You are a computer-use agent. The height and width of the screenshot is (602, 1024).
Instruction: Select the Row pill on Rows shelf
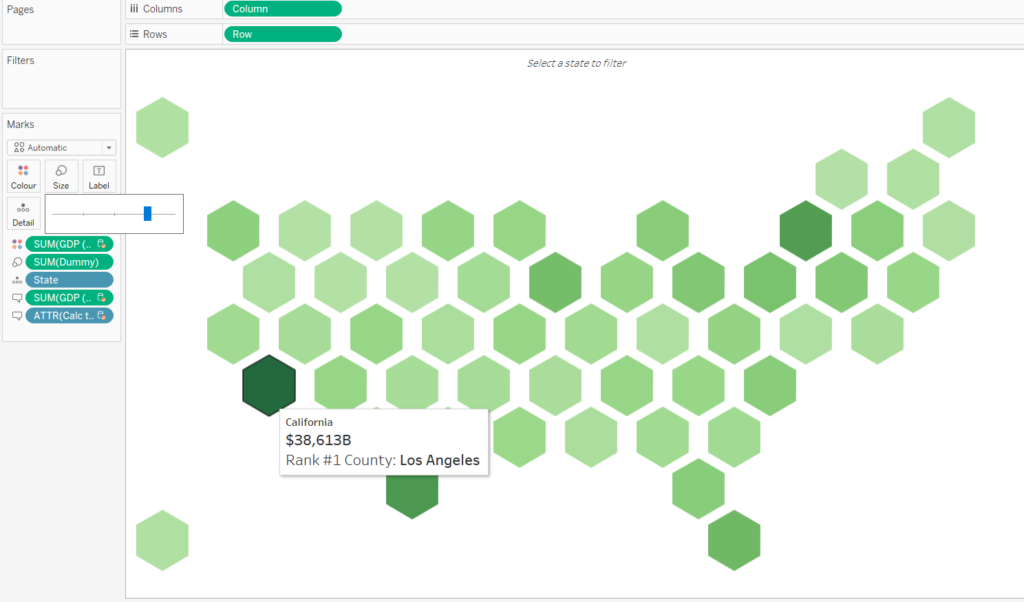(x=283, y=34)
